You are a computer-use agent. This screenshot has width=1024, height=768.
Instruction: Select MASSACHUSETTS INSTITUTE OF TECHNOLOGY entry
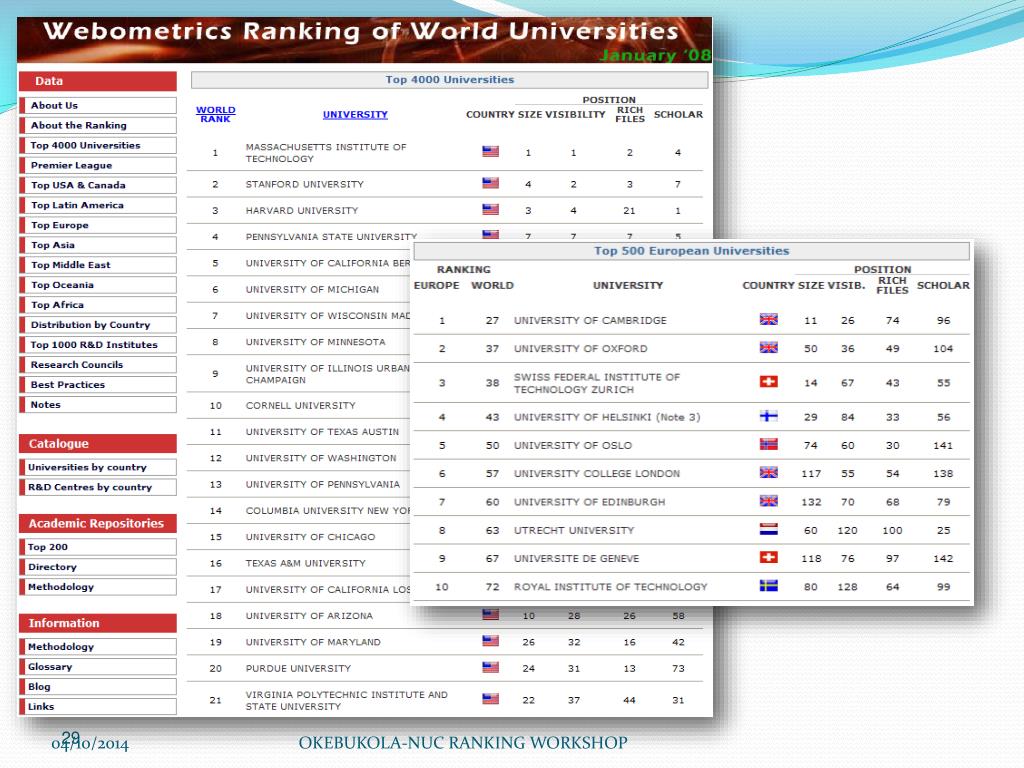(326, 153)
